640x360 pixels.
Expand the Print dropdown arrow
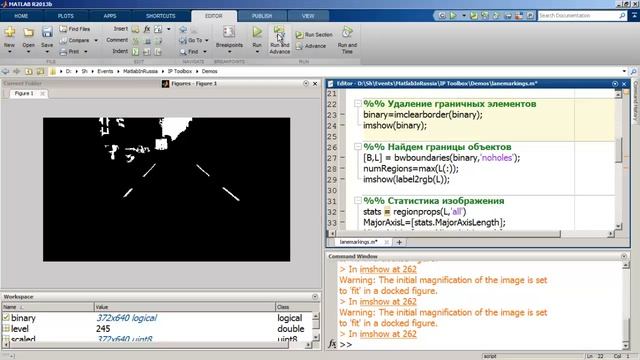point(86,52)
